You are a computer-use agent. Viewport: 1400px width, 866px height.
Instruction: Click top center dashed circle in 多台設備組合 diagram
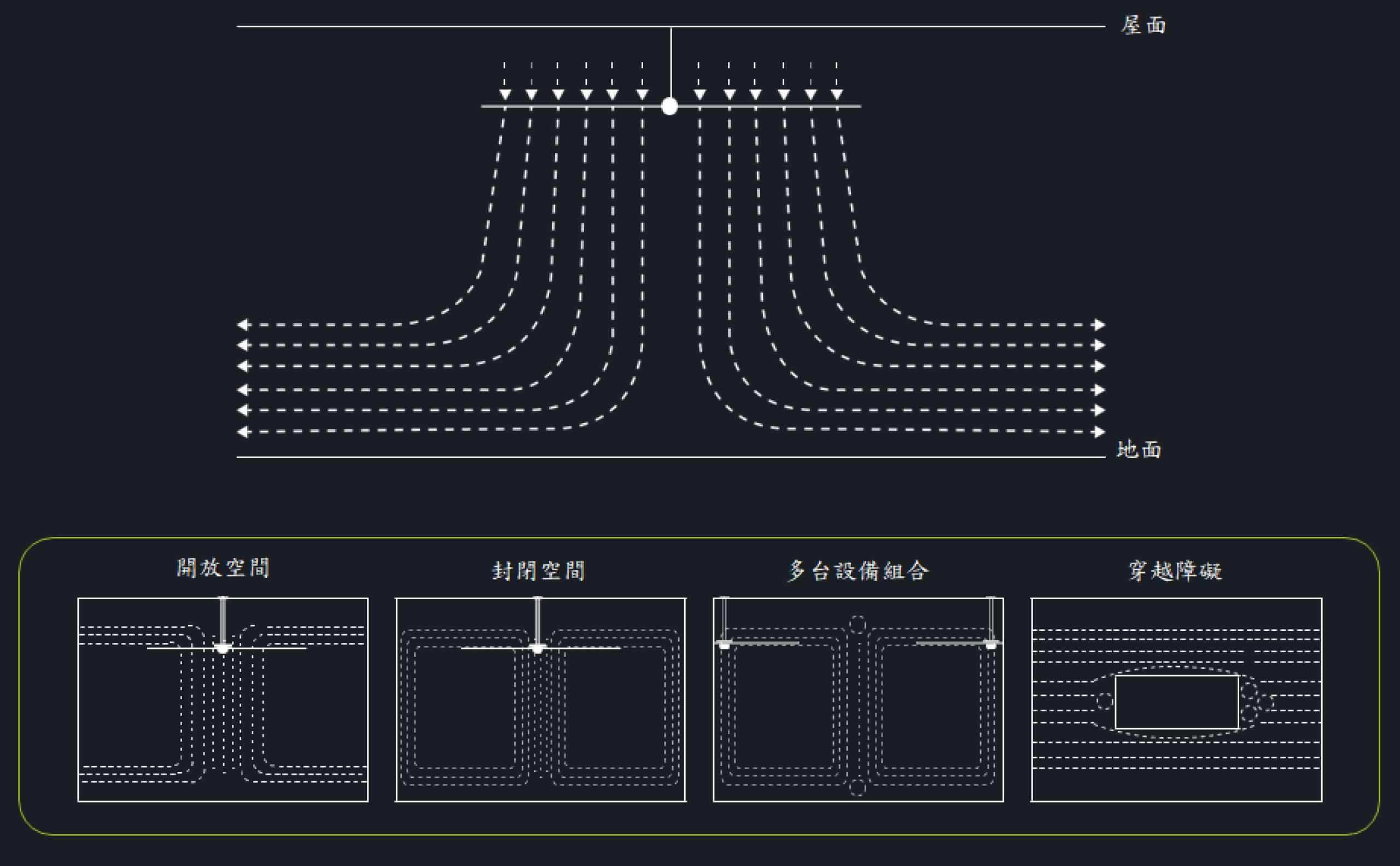point(857,624)
